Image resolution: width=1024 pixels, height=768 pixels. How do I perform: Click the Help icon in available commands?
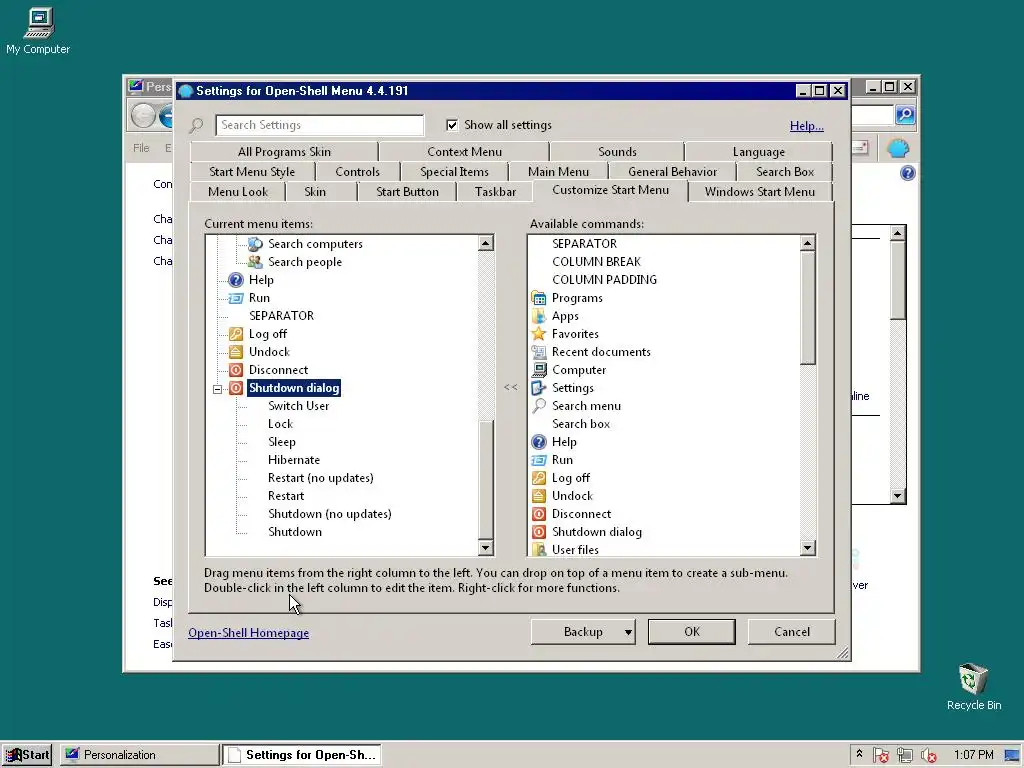pyautogui.click(x=539, y=442)
